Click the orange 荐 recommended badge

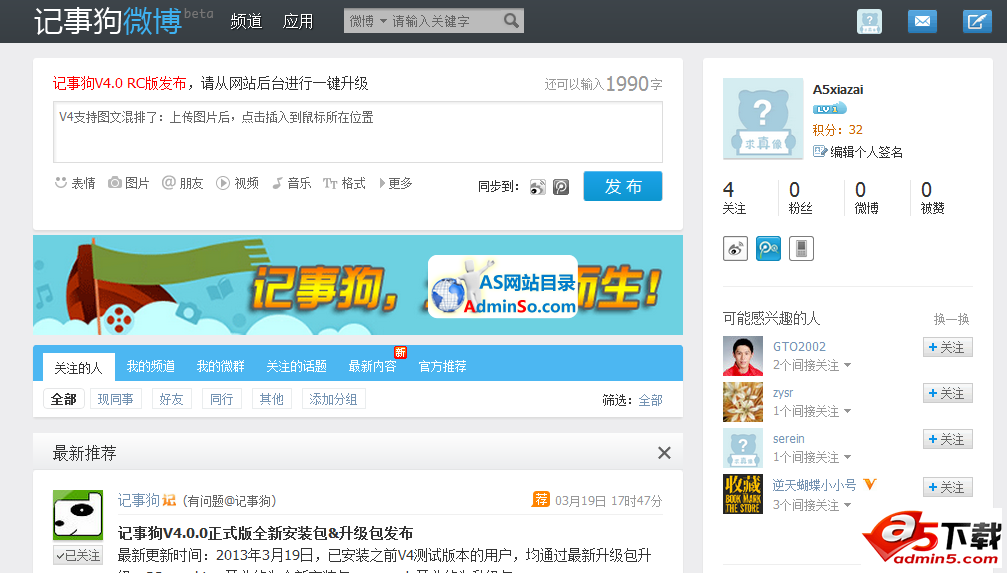[x=541, y=499]
